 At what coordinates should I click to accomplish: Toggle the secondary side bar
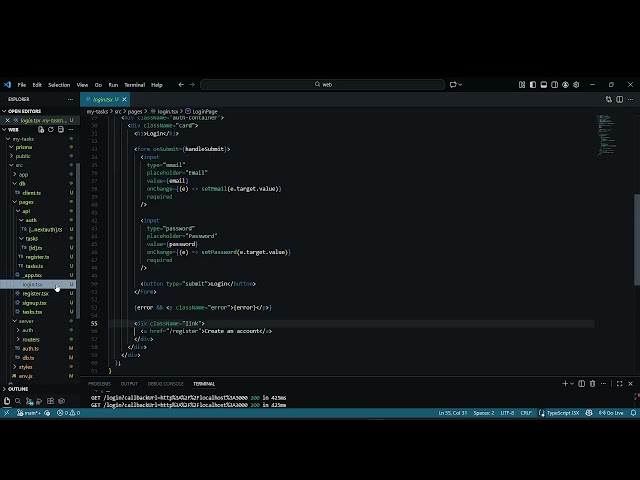click(554, 84)
